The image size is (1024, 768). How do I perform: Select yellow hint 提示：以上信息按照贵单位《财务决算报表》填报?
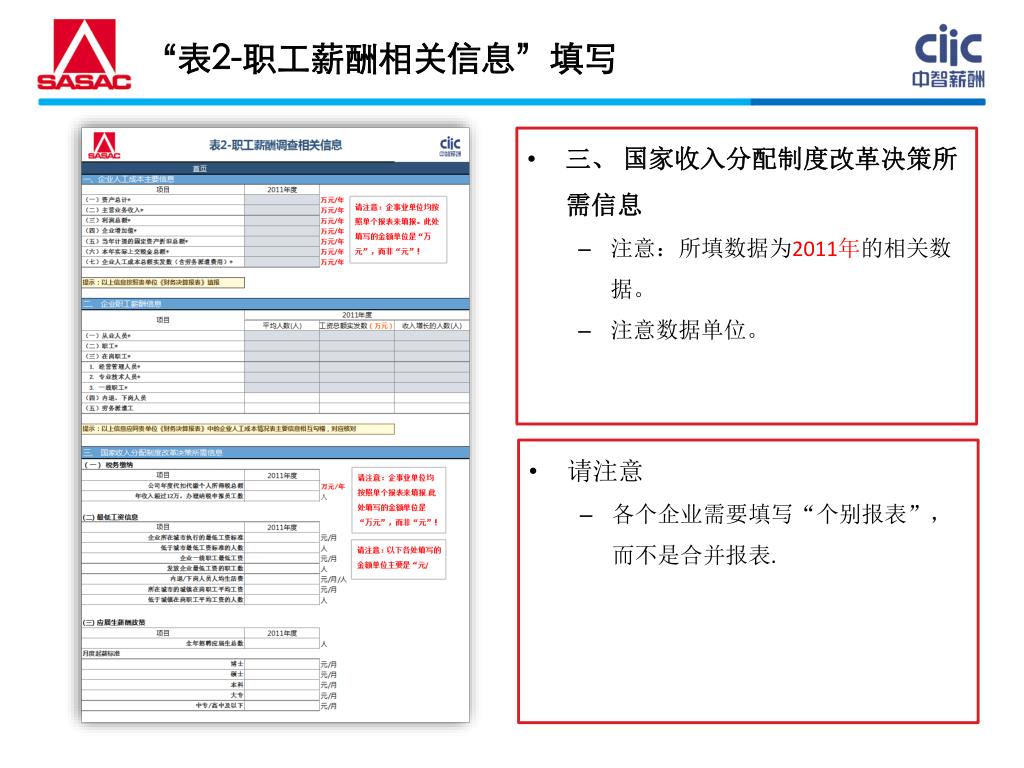click(x=163, y=283)
